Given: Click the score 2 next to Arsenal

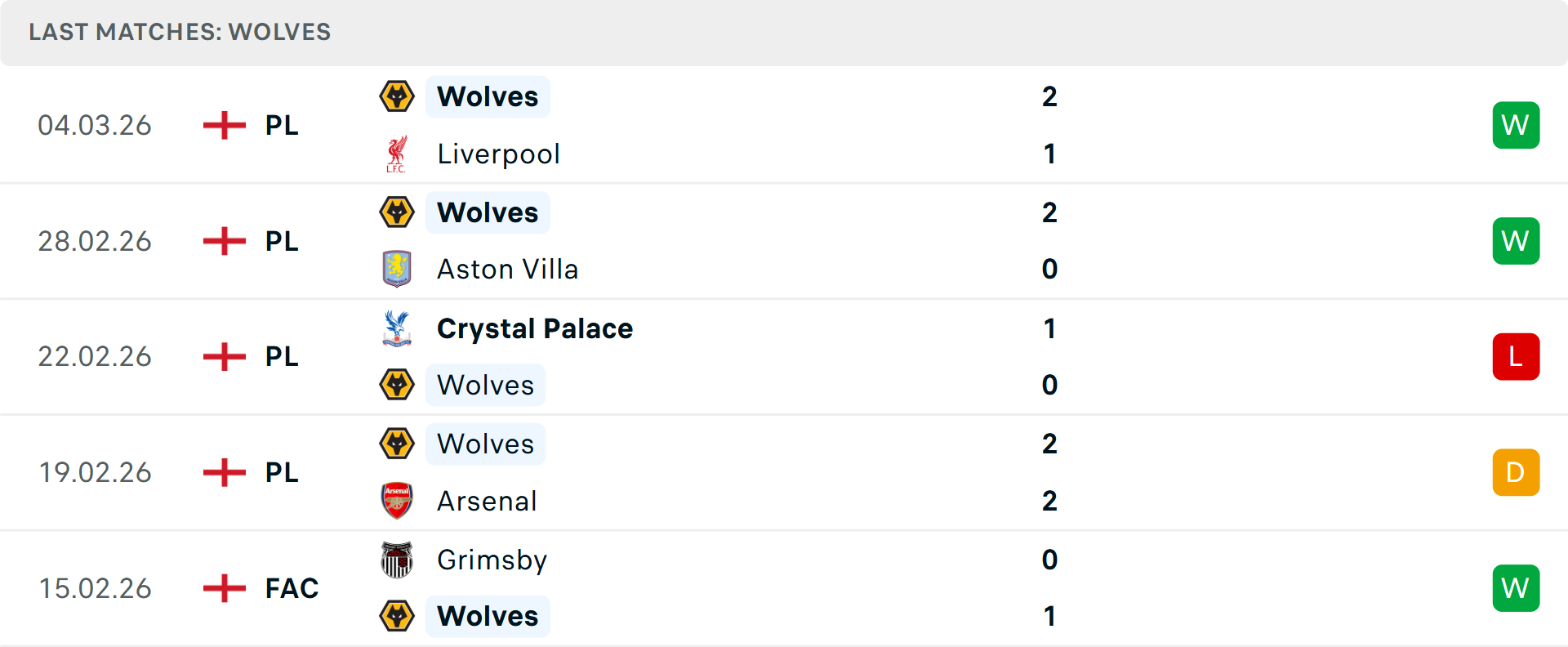Looking at the screenshot, I should [1049, 501].
